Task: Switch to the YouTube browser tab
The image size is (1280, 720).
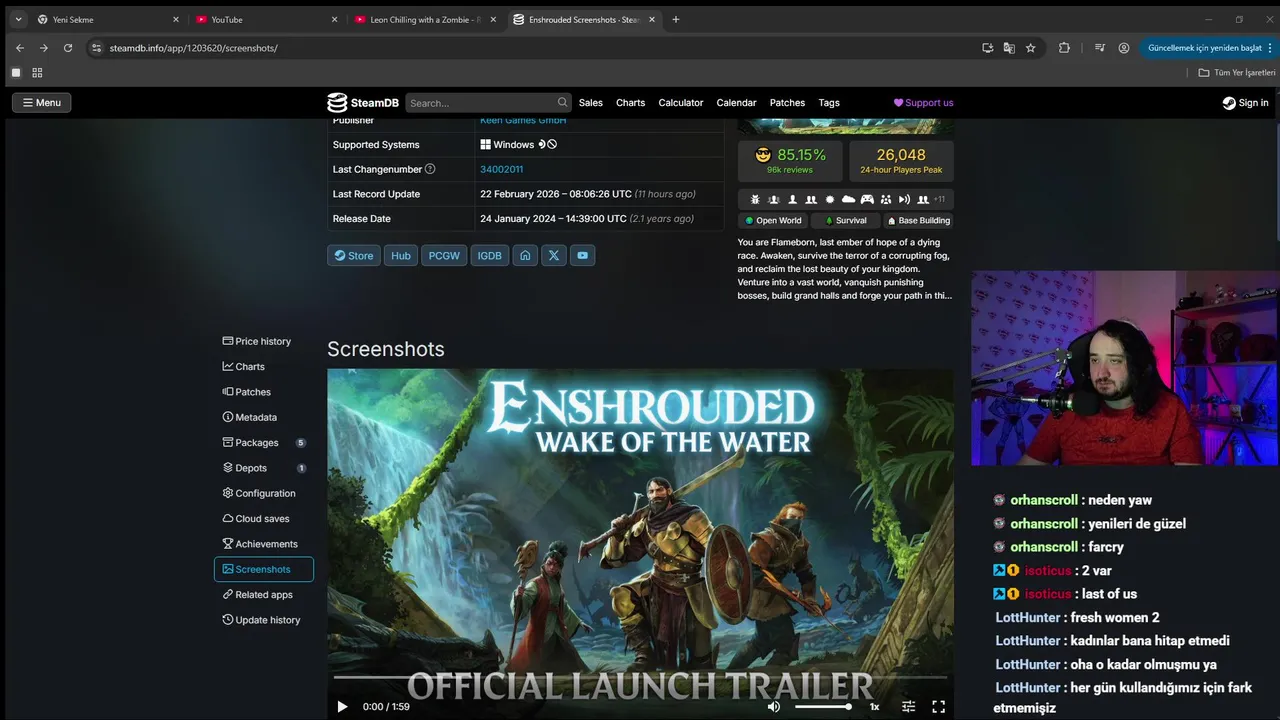Action: coord(265,19)
